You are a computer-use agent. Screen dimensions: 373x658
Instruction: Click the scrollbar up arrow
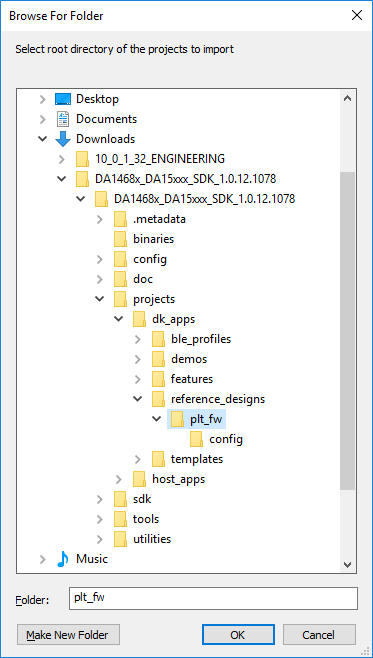347,99
